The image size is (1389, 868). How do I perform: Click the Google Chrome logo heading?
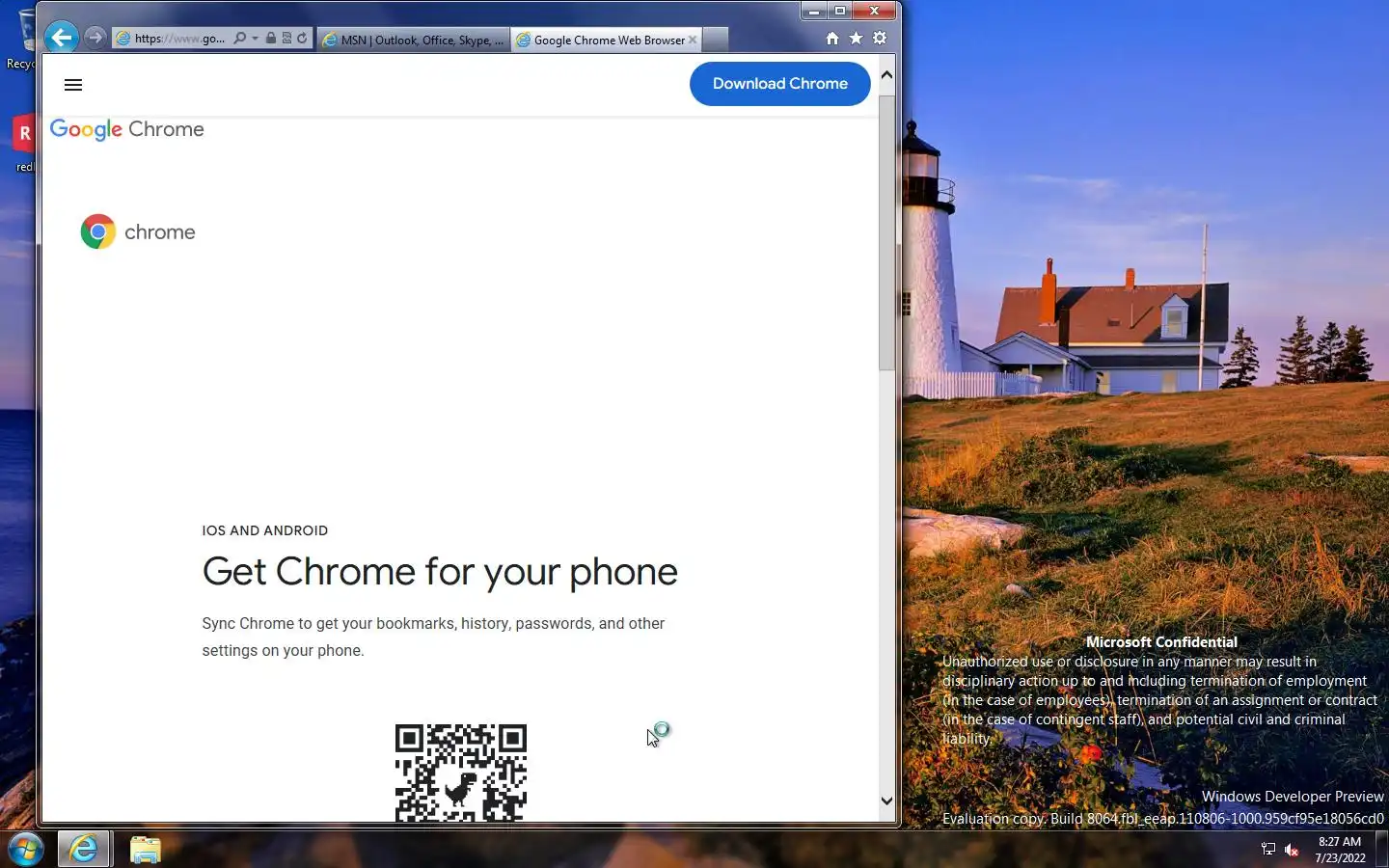coord(126,129)
